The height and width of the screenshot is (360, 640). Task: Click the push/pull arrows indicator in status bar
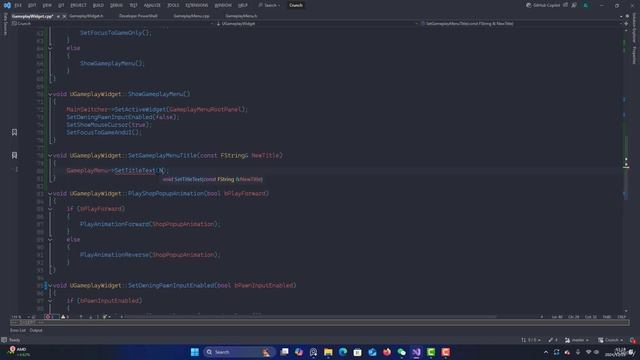tap(531, 340)
